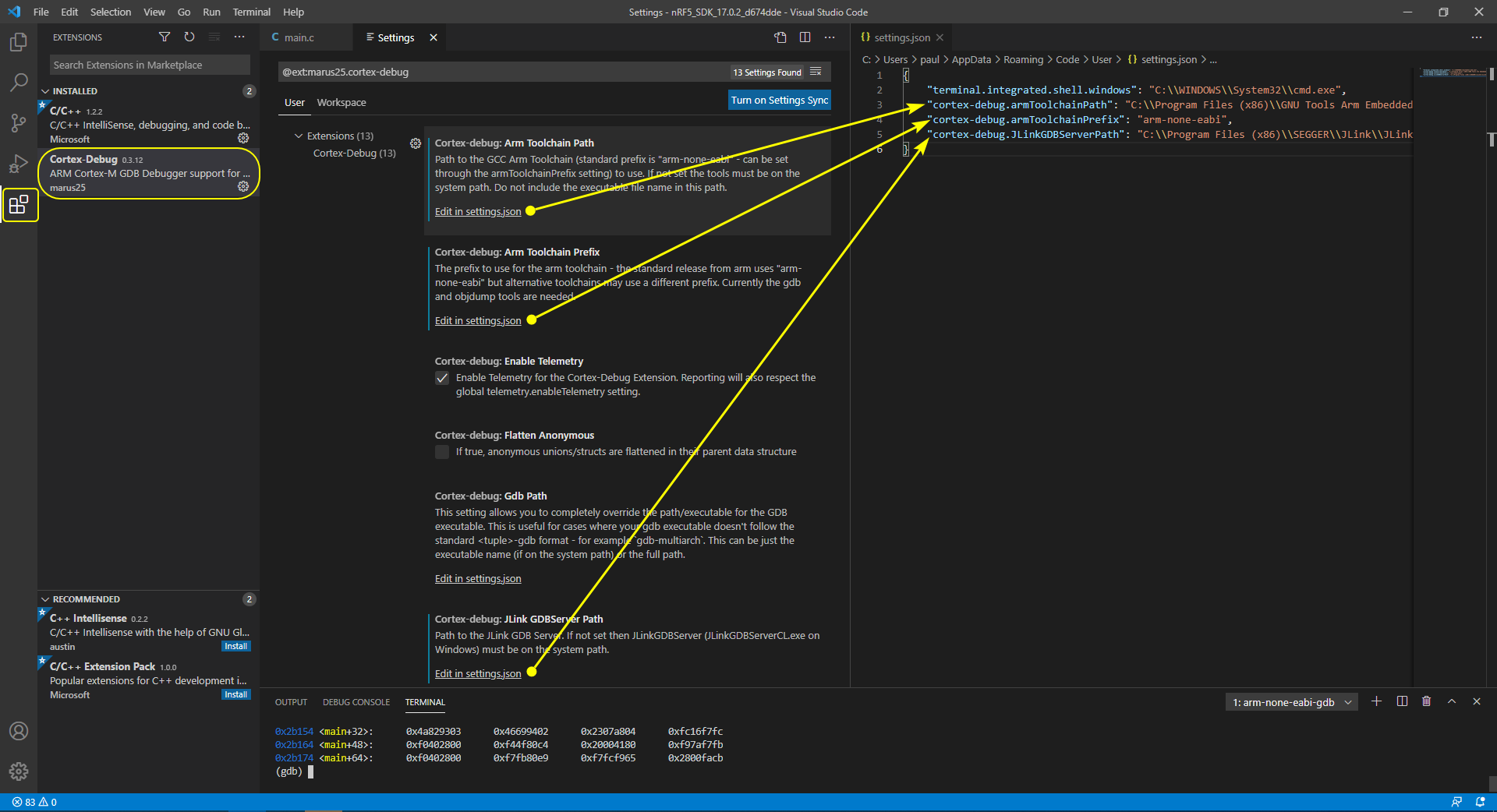Viewport: 1497px width, 812px height.
Task: Toggle Enable Telemetry checkbox for Cortex-Debug
Action: (x=442, y=378)
